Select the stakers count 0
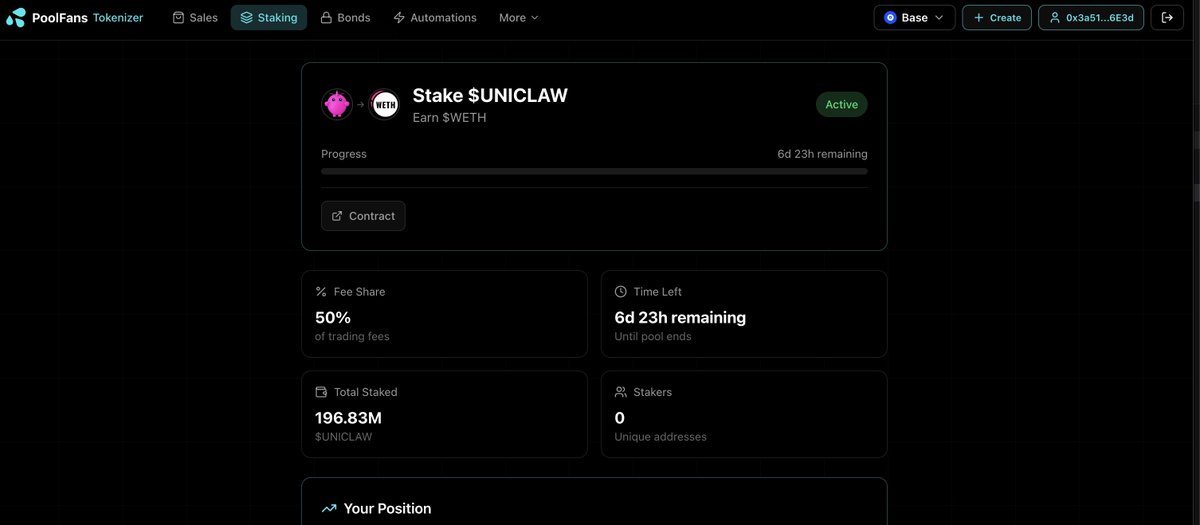Image resolution: width=1200 pixels, height=525 pixels. coord(619,418)
